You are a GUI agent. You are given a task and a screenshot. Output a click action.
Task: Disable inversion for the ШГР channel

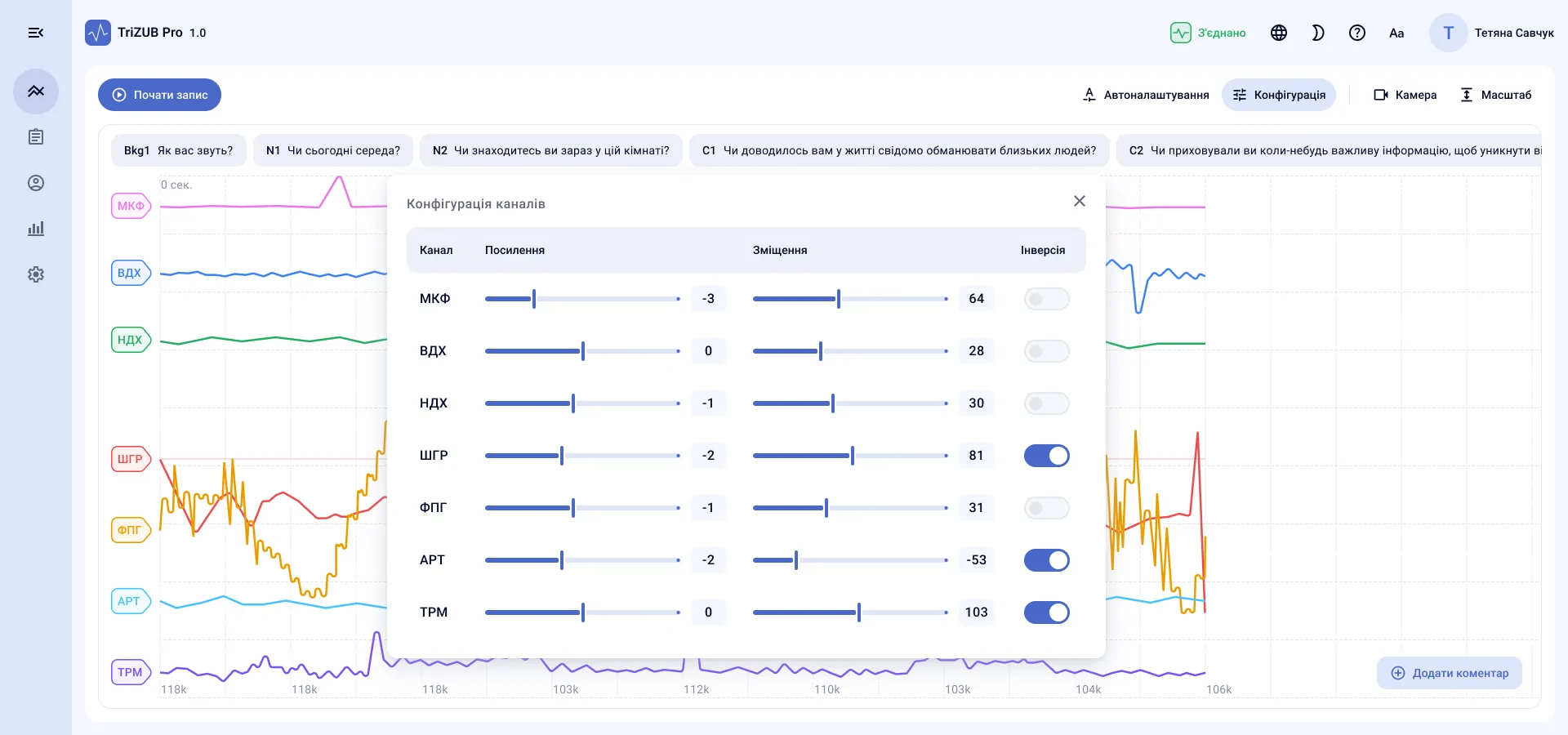(1047, 456)
